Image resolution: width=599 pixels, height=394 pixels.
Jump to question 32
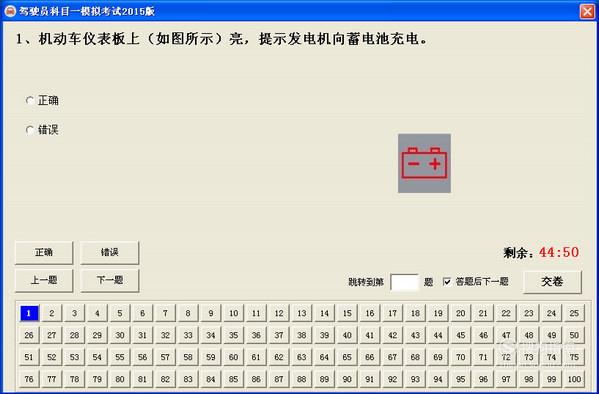165,335
